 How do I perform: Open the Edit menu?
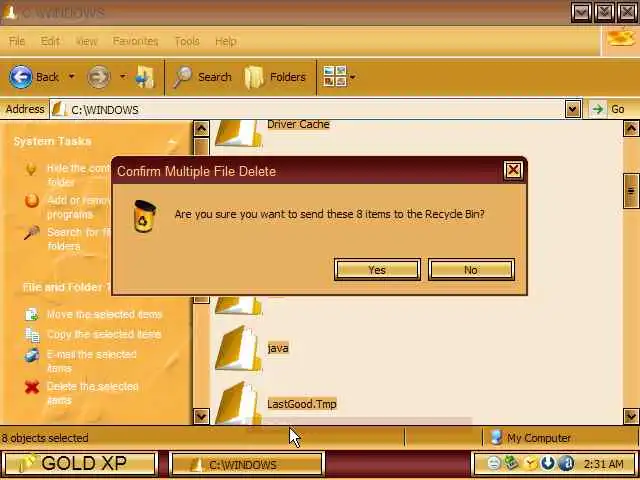click(x=50, y=41)
